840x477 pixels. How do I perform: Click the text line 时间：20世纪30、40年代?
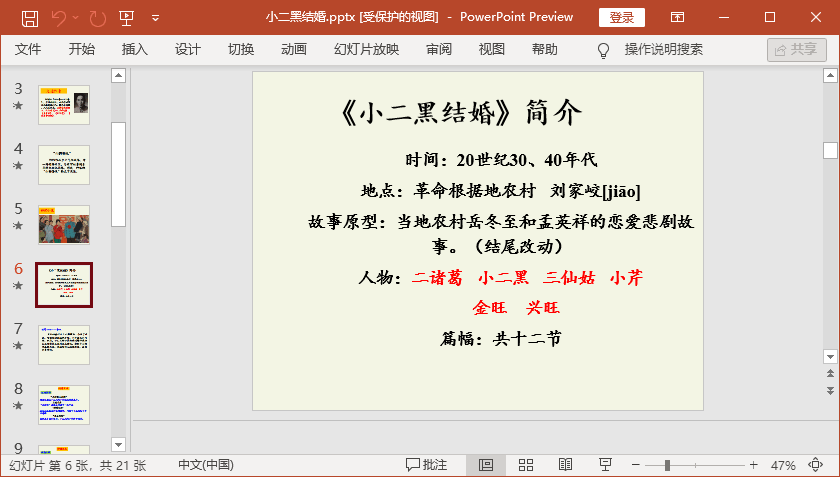pyautogui.click(x=501, y=160)
